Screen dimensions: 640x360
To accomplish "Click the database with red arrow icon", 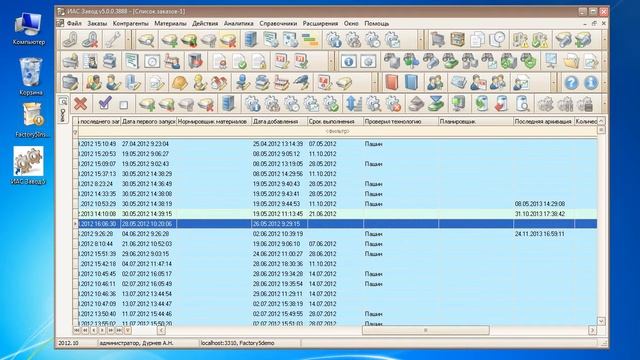I will (501, 104).
